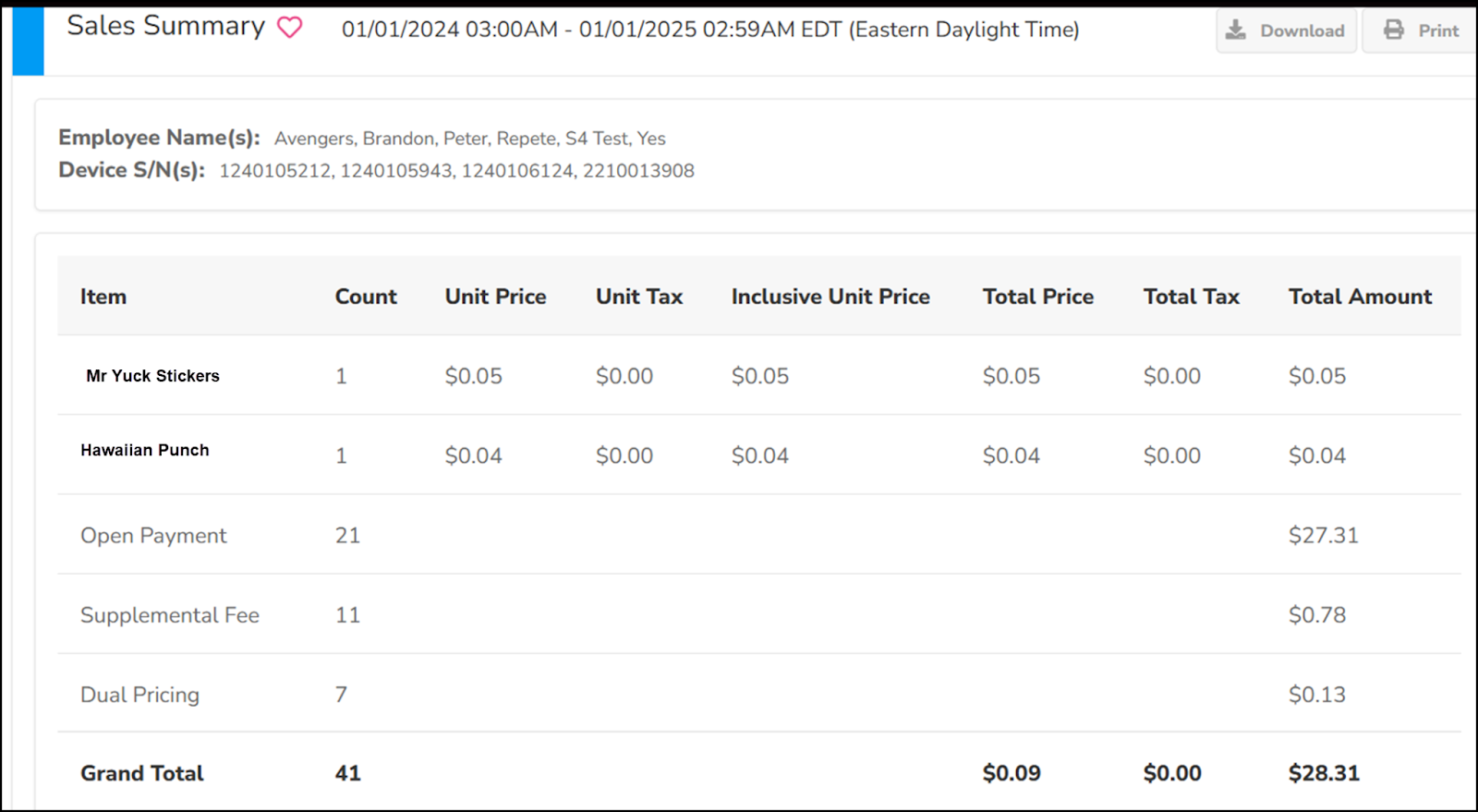This screenshot has width=1478, height=812.
Task: Click the Print button
Action: tap(1421, 30)
